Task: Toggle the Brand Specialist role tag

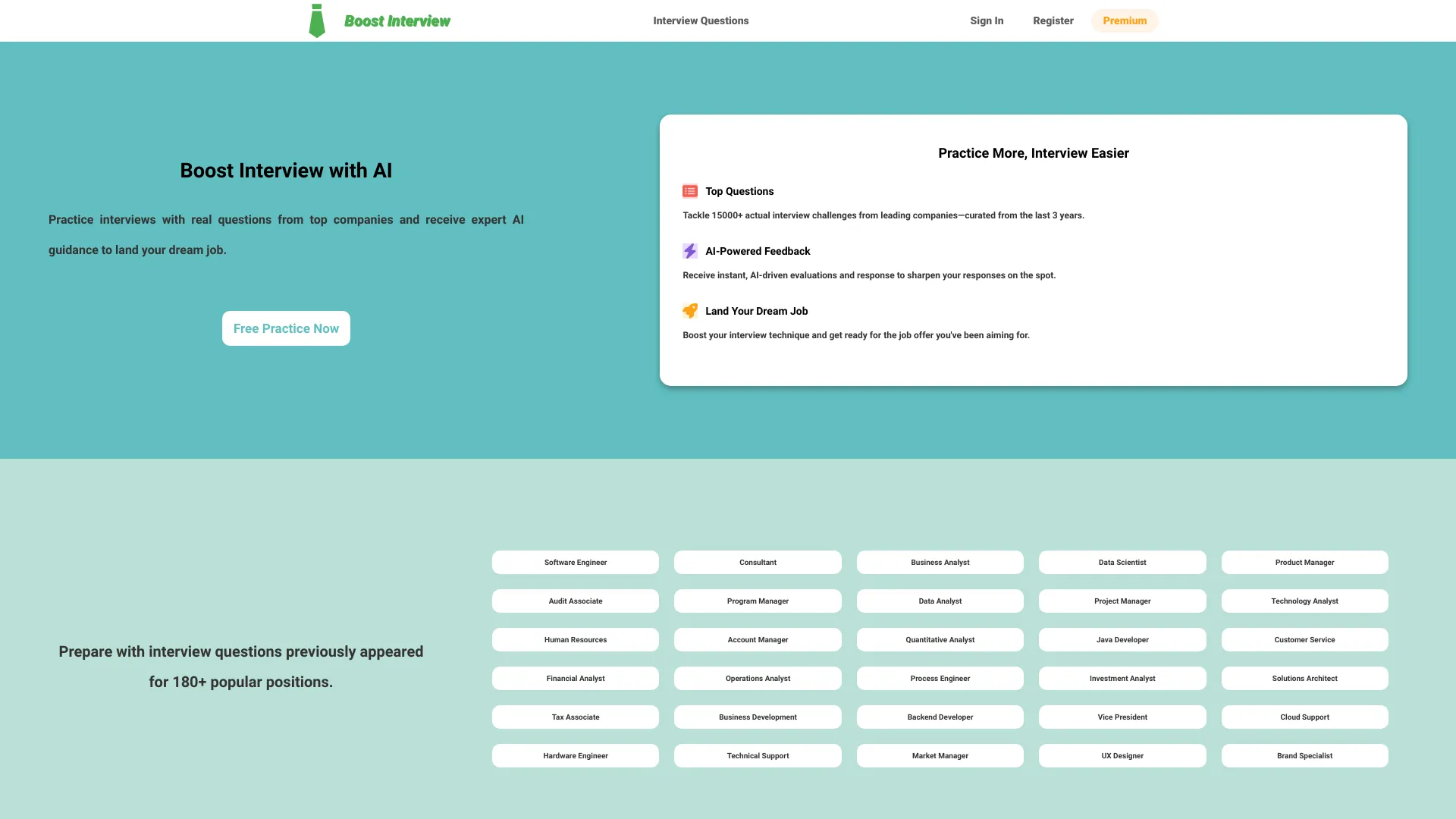Action: point(1304,755)
